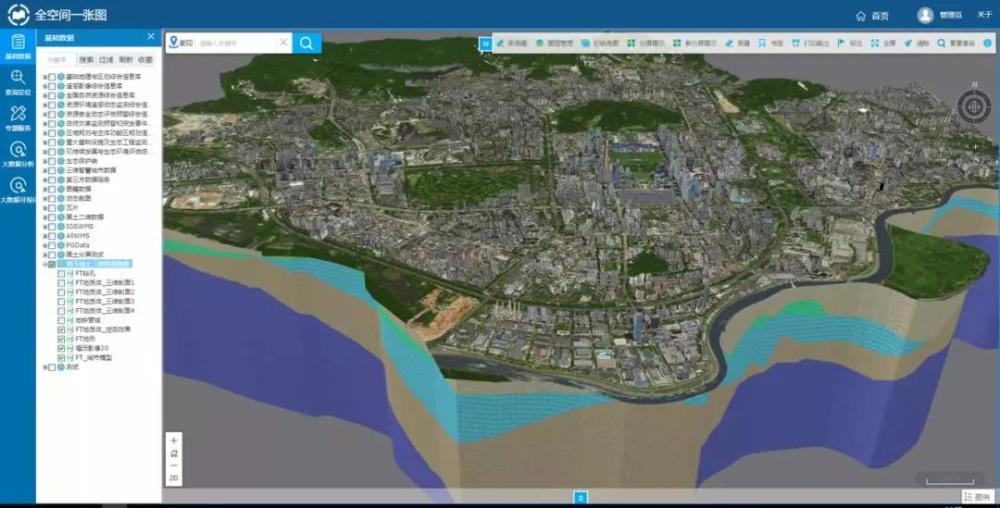The height and width of the screenshot is (508, 1000).
Task: Open the location type dropdown in search
Action: click(x=180, y=43)
